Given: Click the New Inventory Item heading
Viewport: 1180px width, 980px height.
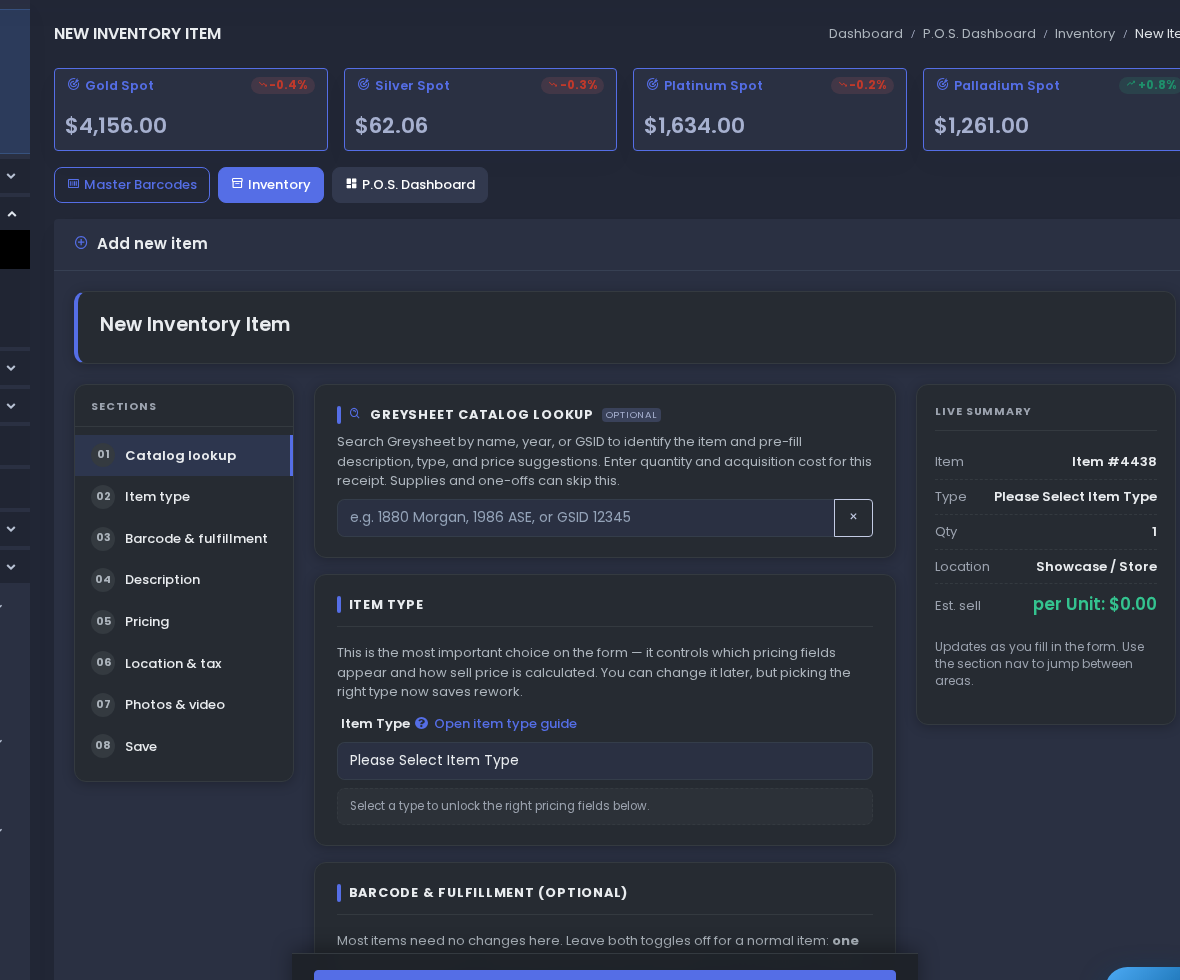Looking at the screenshot, I should point(195,324).
